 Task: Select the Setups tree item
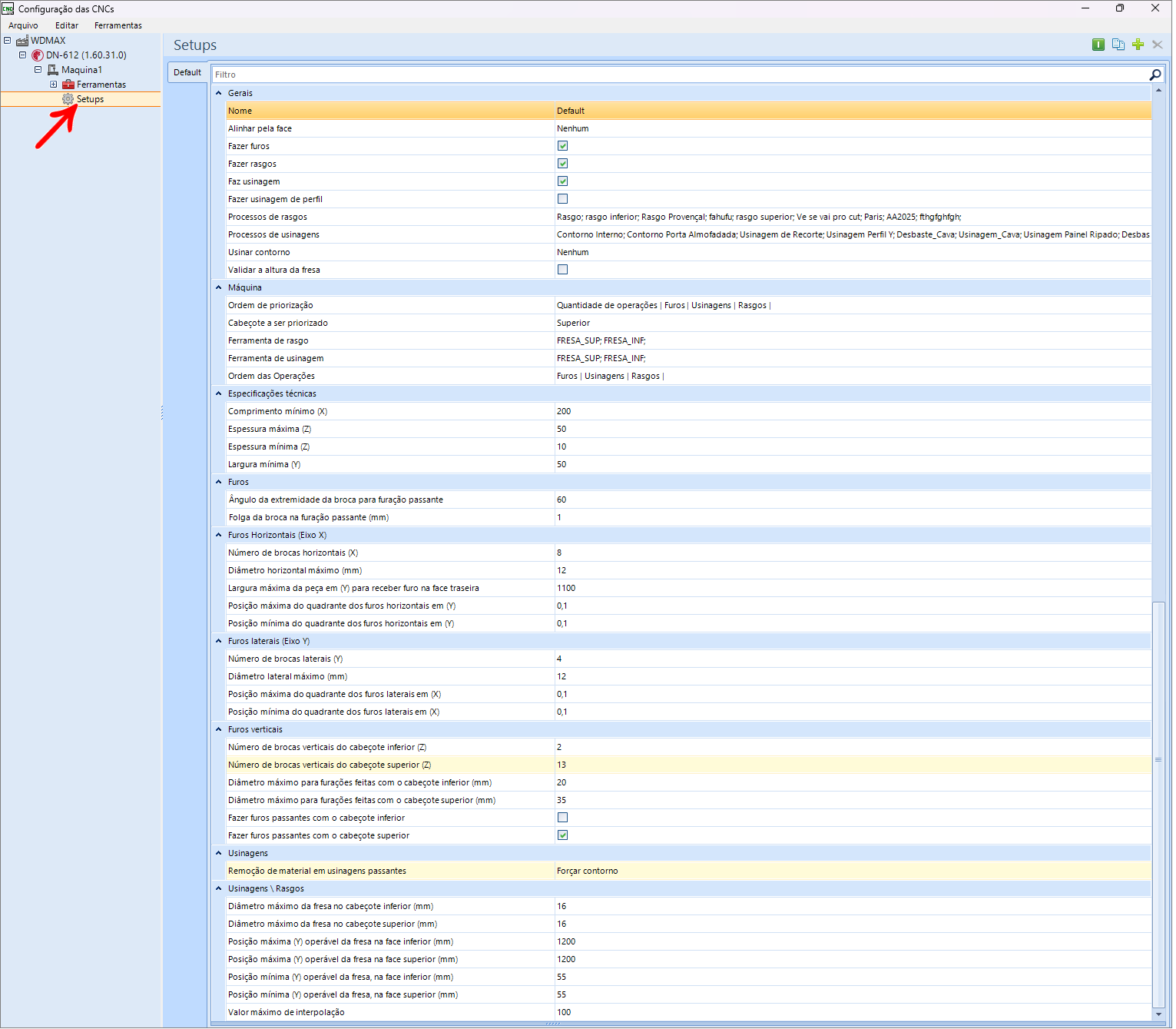click(90, 99)
